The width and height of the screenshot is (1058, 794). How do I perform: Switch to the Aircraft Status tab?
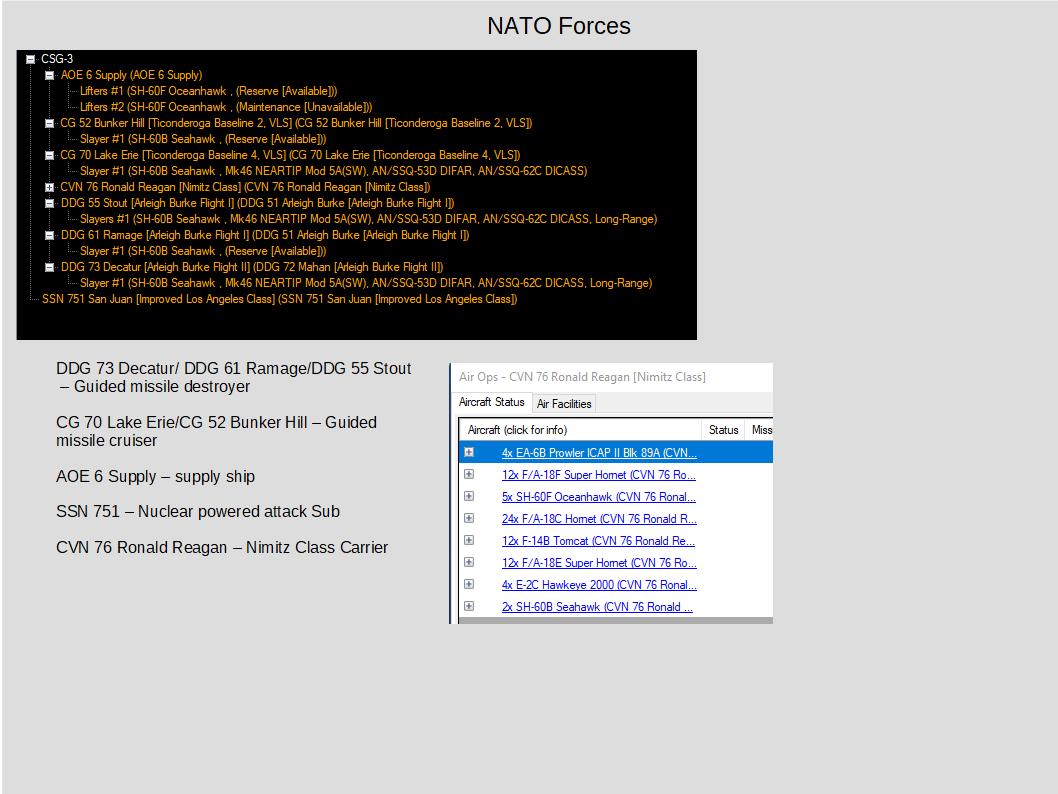coord(491,402)
